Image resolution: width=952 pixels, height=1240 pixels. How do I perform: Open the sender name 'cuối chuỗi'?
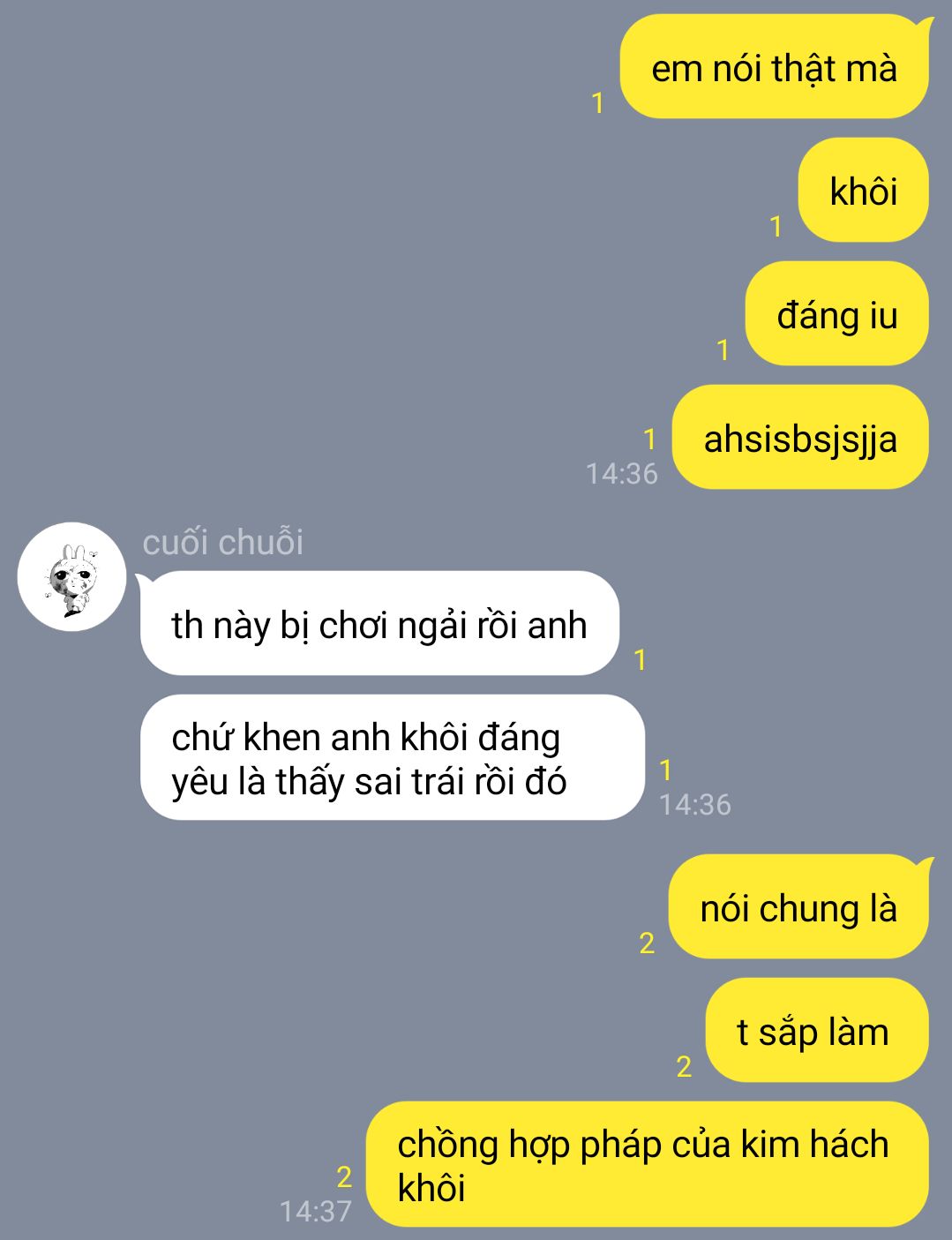222,542
